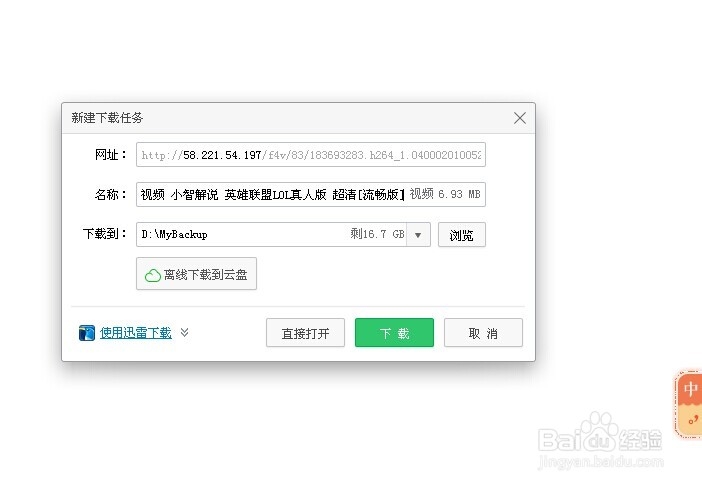The width and height of the screenshot is (702, 487).
Task: Click the 剩16.7 GB free space text
Action: (377, 234)
